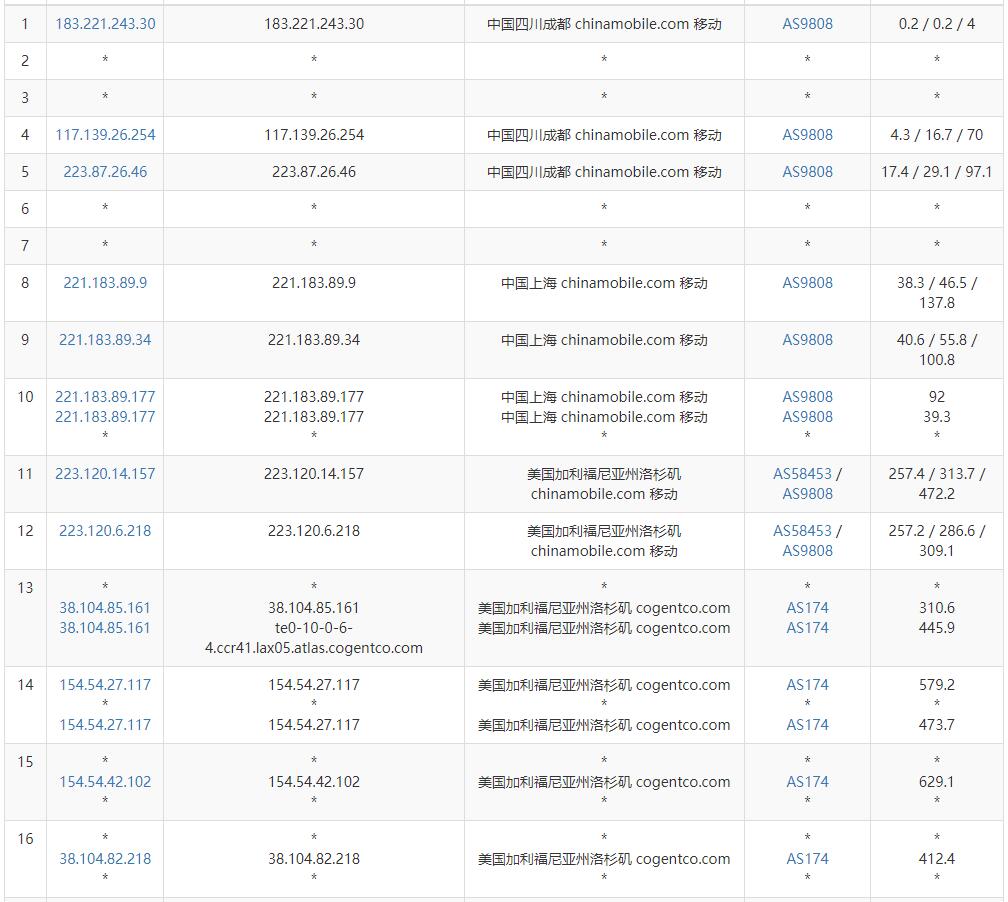
Task: Follow the 38.104.82.218 link in hop 16
Action: tap(105, 859)
